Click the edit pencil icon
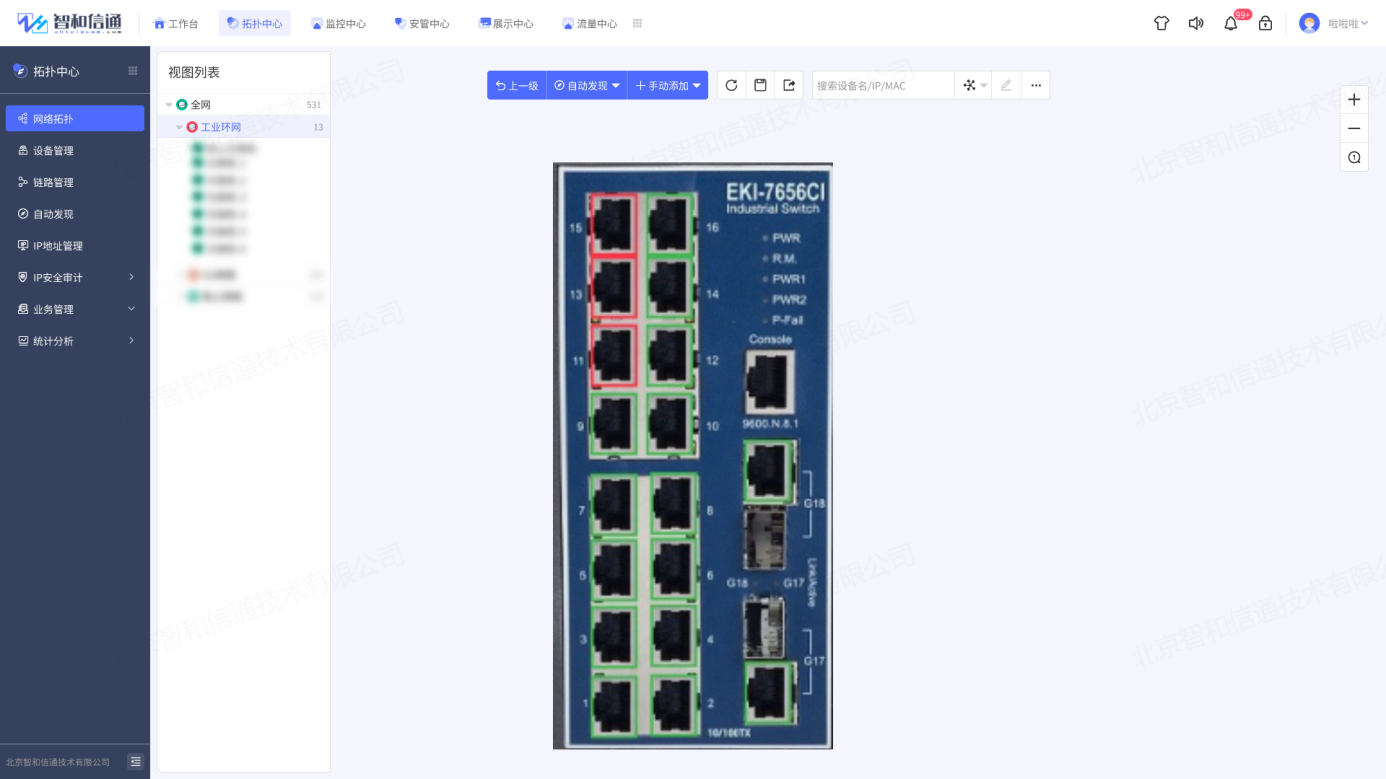The height and width of the screenshot is (779, 1386). click(x=1006, y=86)
